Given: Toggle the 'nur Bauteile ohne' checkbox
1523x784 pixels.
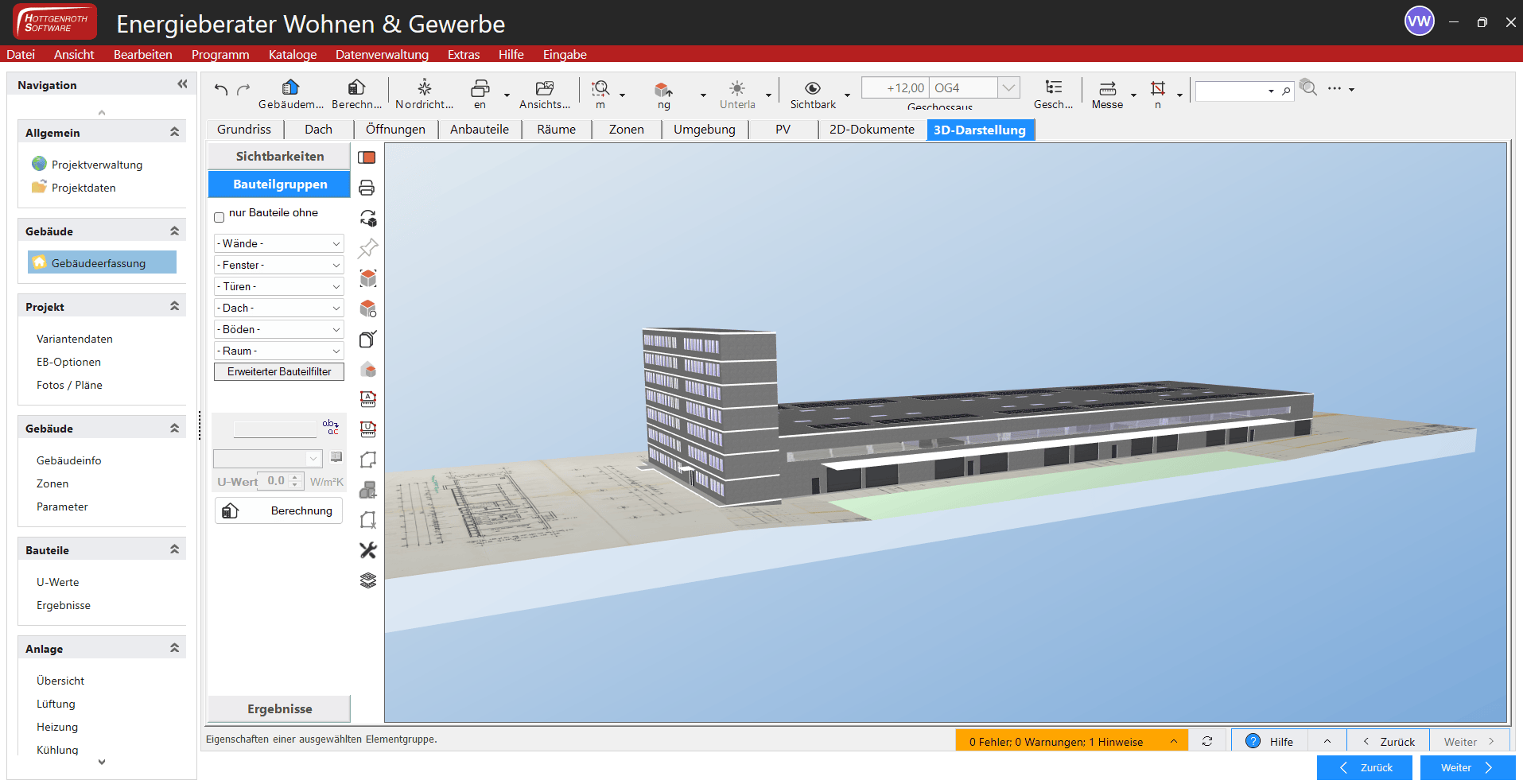Looking at the screenshot, I should [220, 217].
